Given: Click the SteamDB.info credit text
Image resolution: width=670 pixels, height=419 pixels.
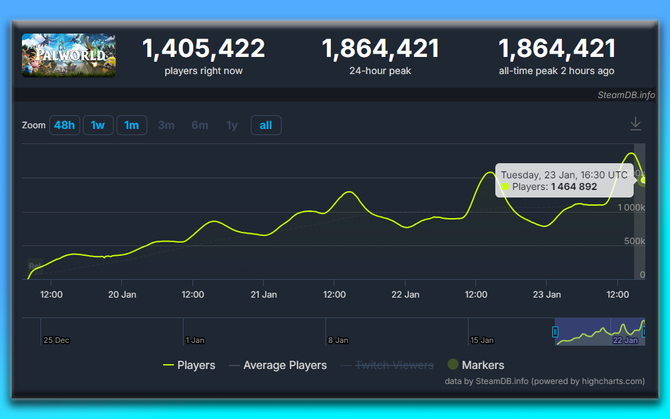Looking at the screenshot, I should (x=626, y=95).
